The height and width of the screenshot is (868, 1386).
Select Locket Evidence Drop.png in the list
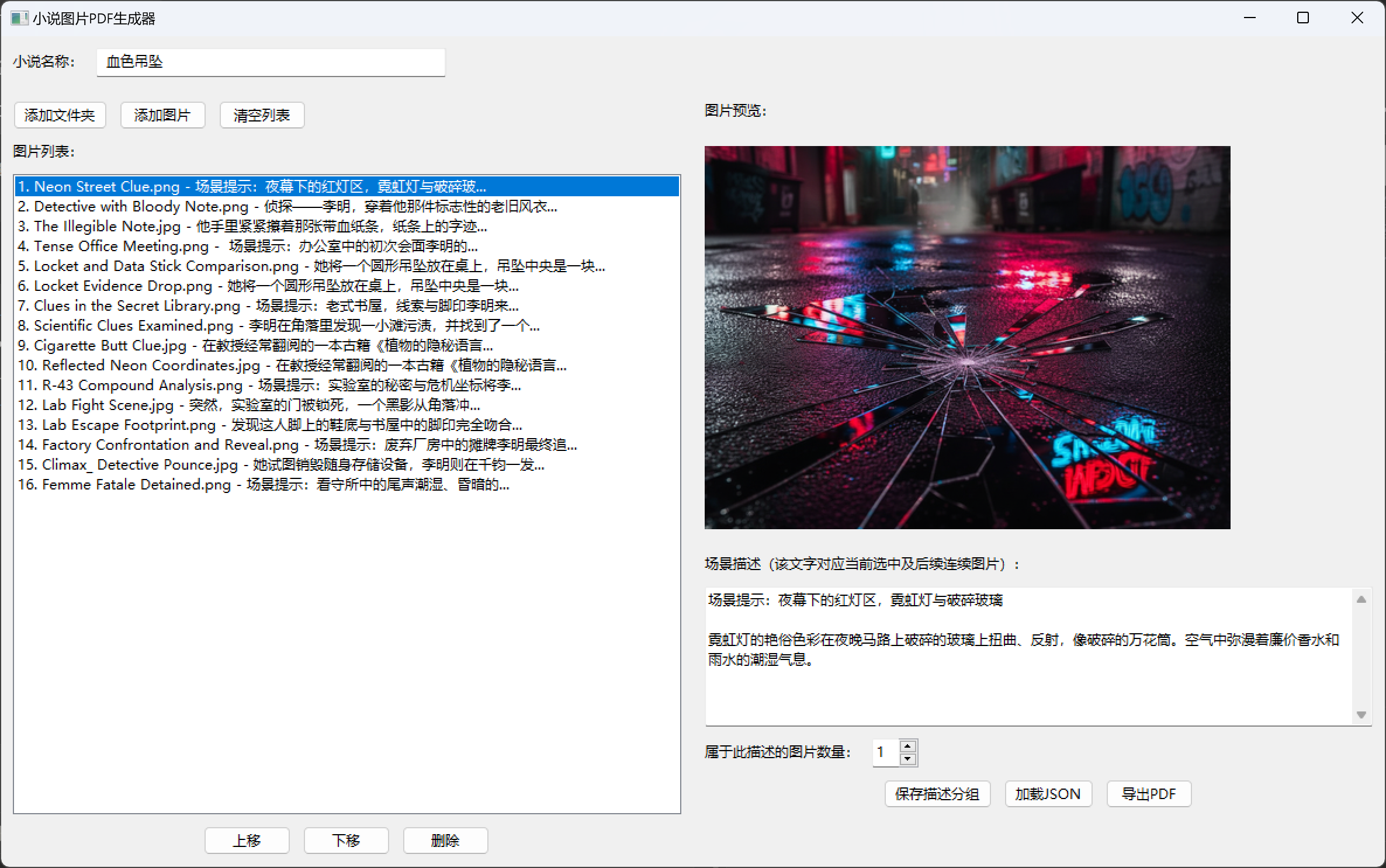click(x=269, y=286)
